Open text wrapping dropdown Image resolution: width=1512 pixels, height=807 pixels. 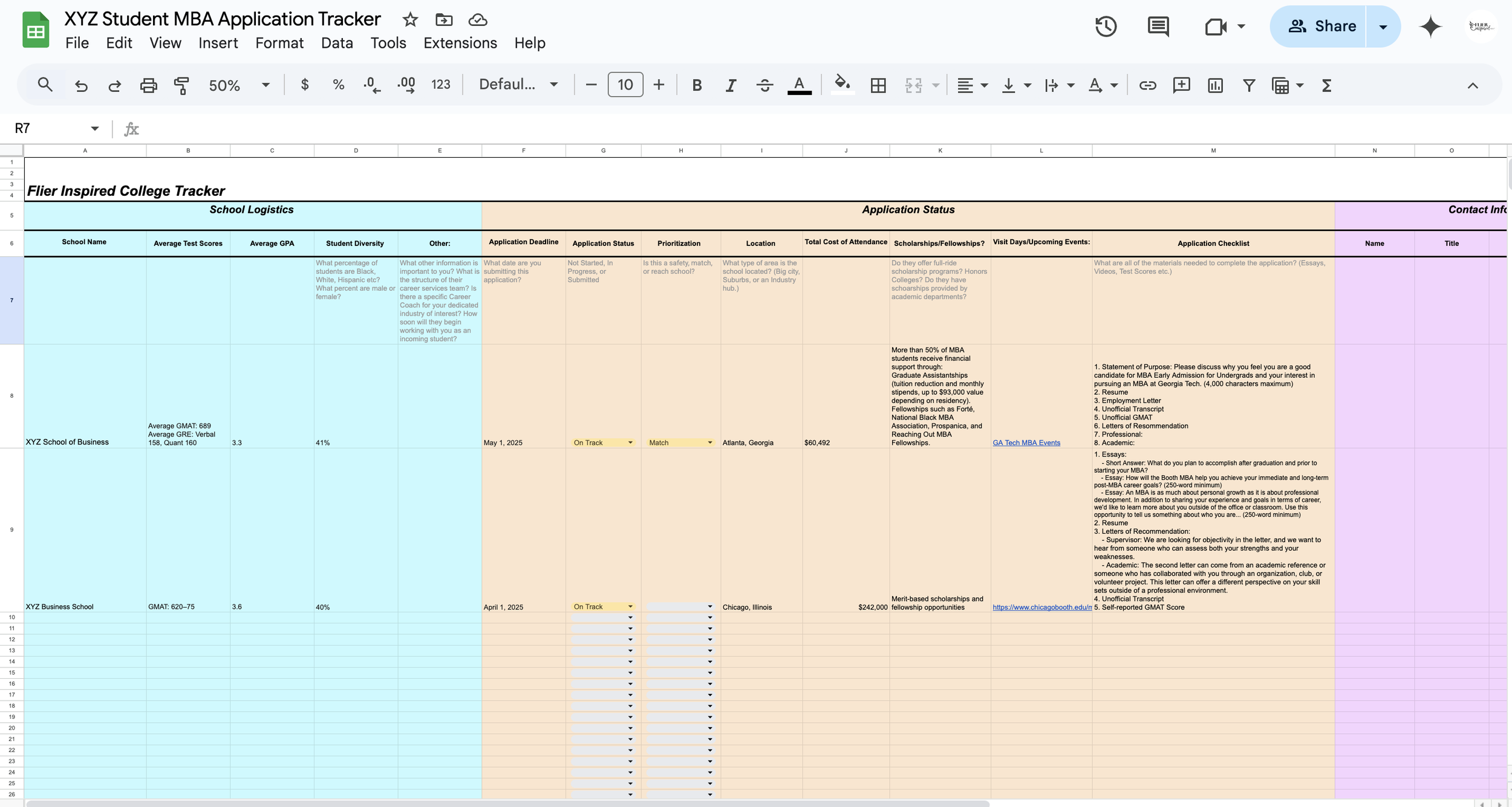coord(1059,85)
